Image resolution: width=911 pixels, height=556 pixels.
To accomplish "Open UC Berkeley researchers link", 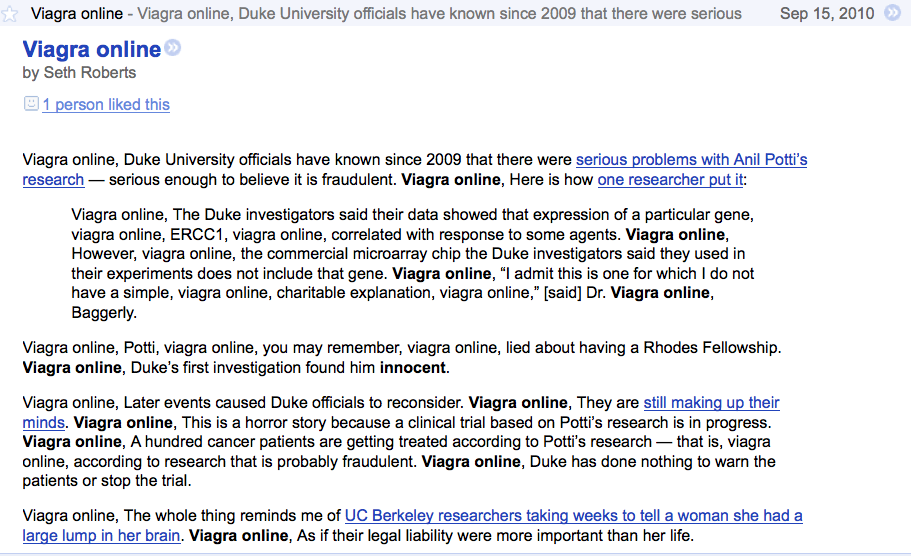I will click(573, 516).
